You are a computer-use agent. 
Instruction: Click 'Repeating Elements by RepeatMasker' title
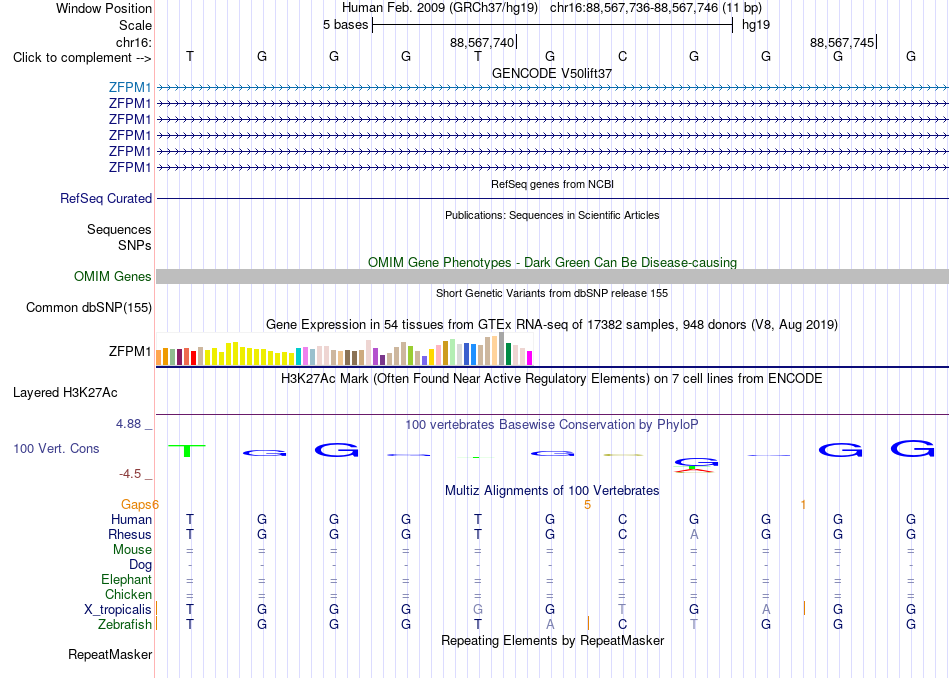click(553, 640)
